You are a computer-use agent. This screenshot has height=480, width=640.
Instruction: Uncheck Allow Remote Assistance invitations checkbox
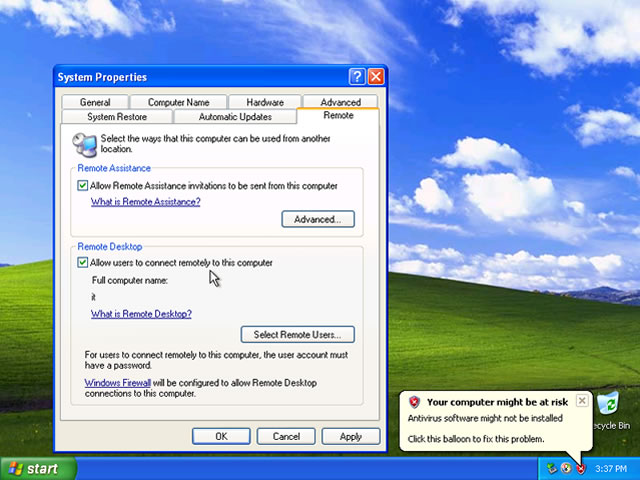(82, 186)
